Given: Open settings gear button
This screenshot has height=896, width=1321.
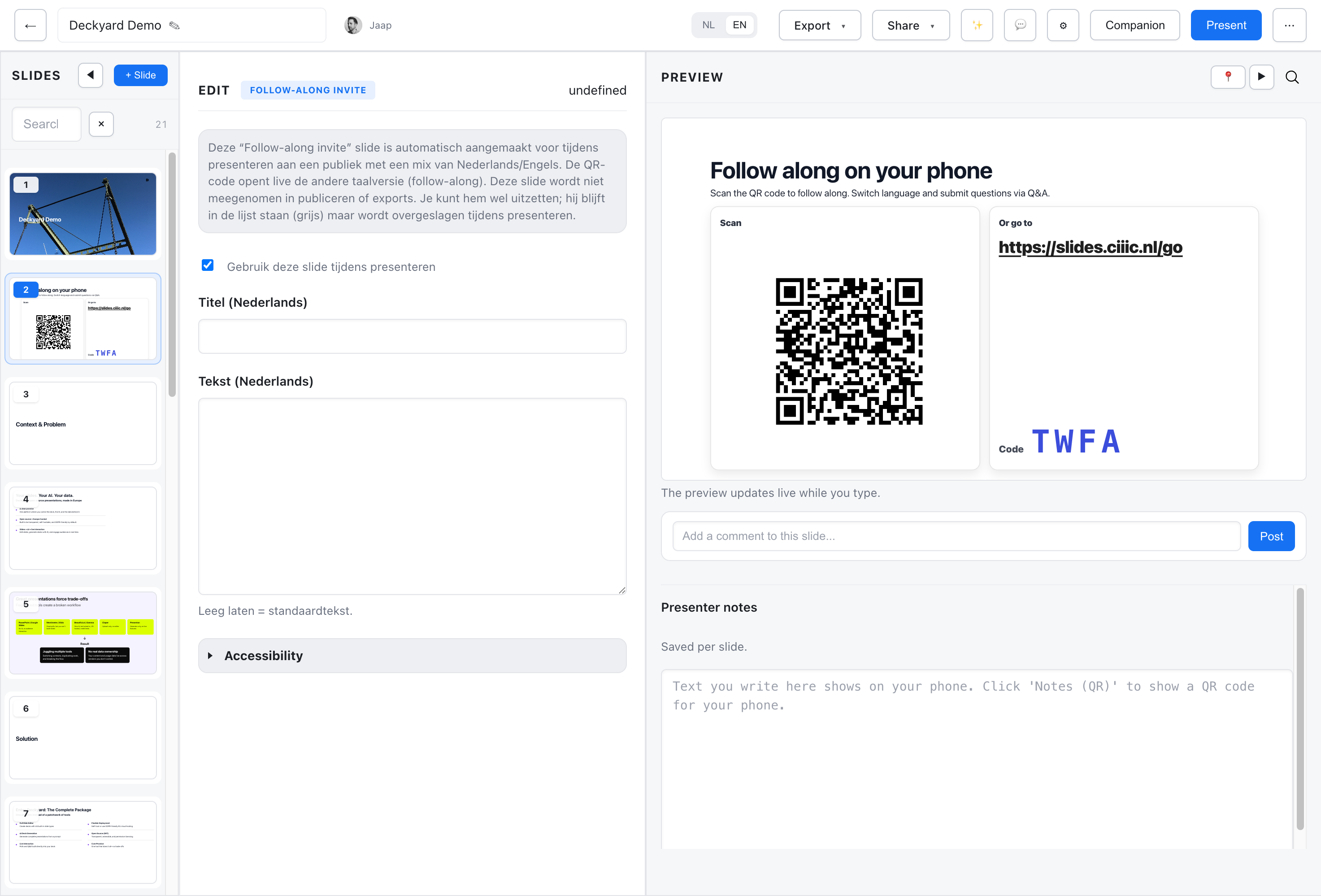Looking at the screenshot, I should 1063,26.
